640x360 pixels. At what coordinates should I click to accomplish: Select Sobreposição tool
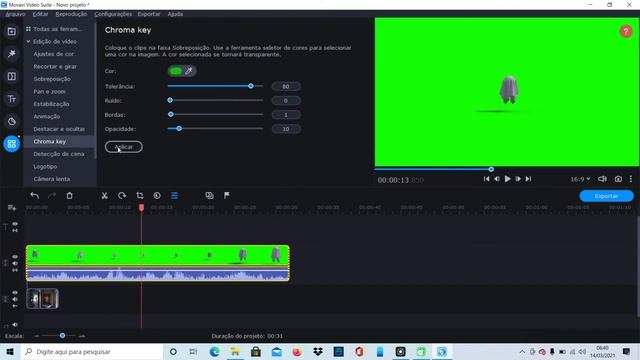(52, 79)
